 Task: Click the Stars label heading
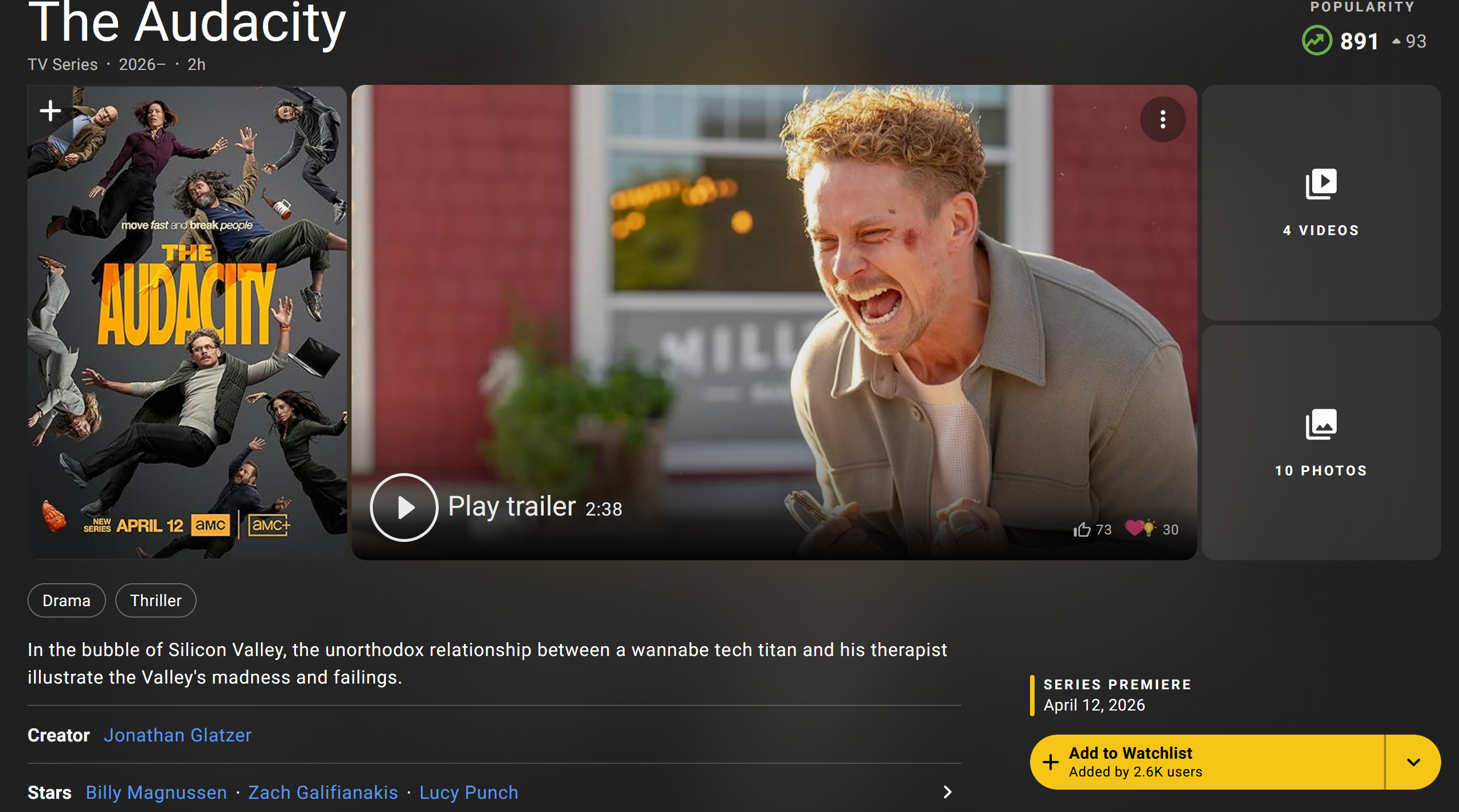49,793
